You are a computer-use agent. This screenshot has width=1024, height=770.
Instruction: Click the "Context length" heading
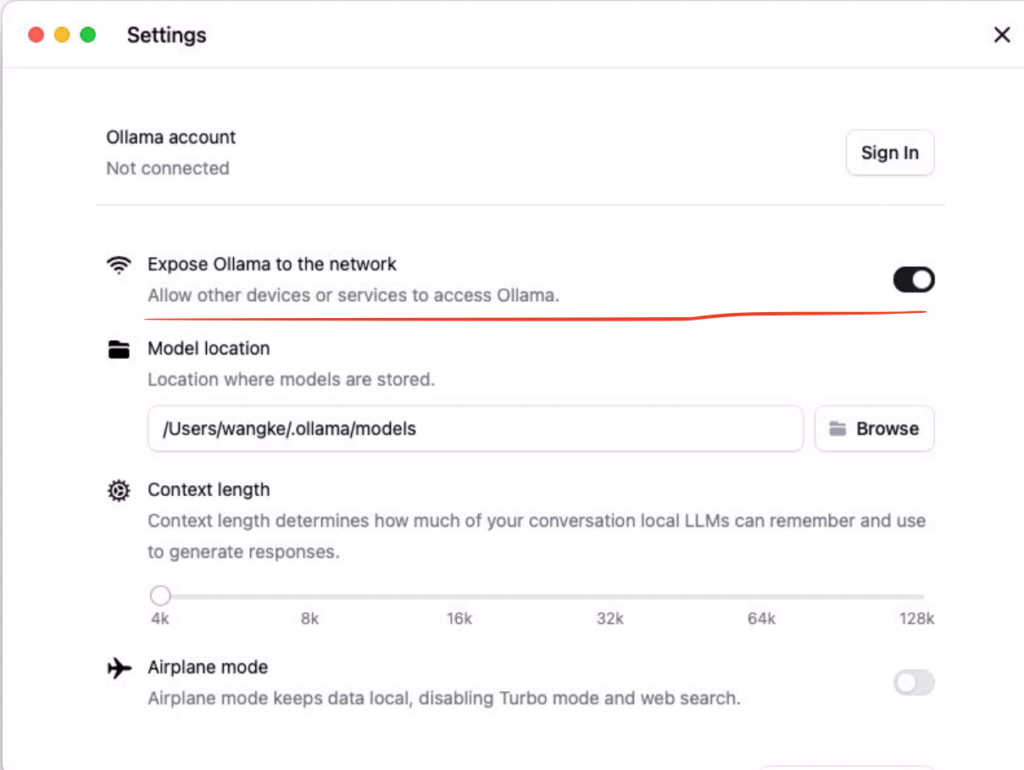pyautogui.click(x=208, y=490)
